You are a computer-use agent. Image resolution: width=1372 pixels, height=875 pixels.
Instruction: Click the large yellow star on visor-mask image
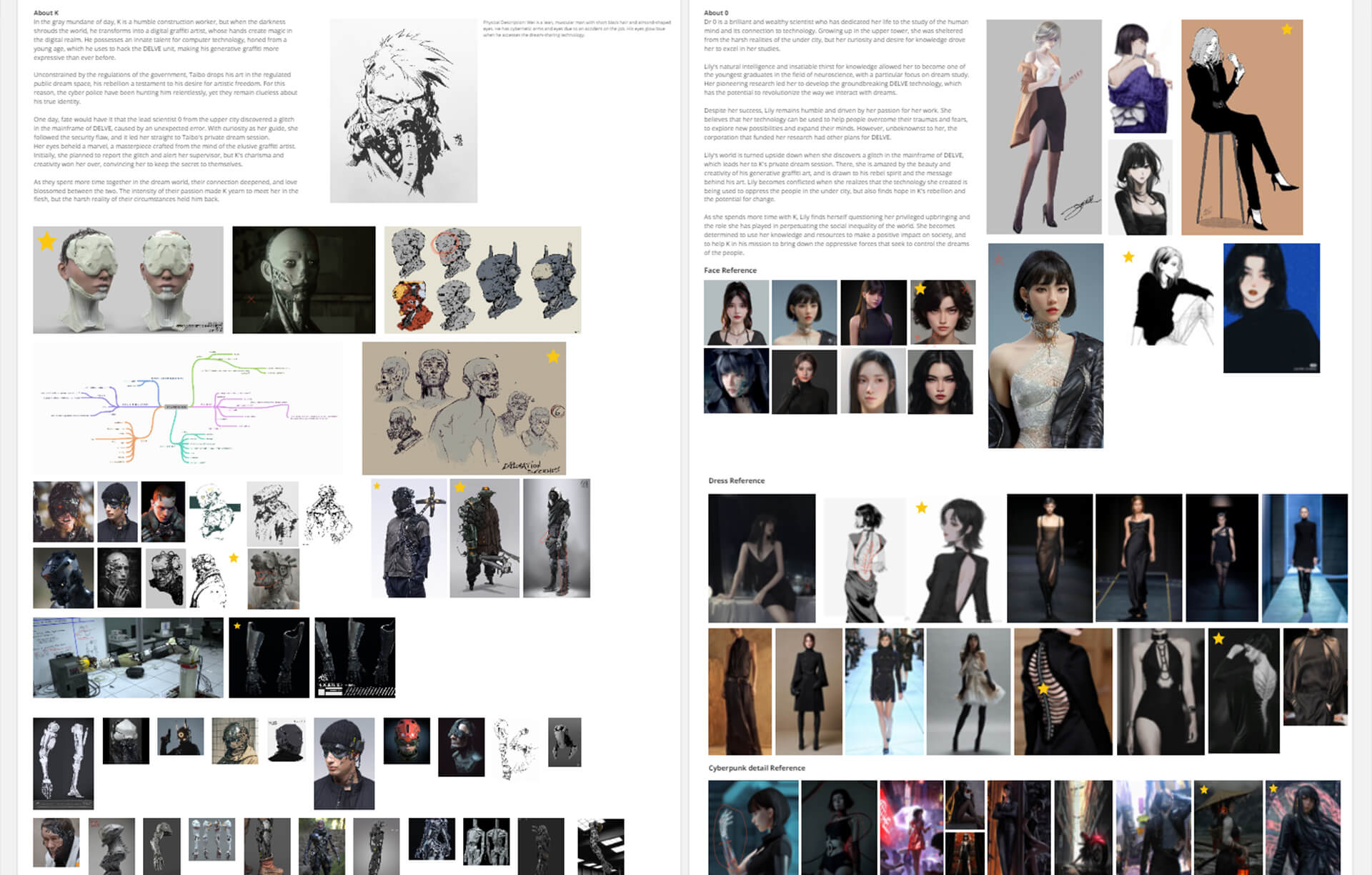tap(47, 241)
